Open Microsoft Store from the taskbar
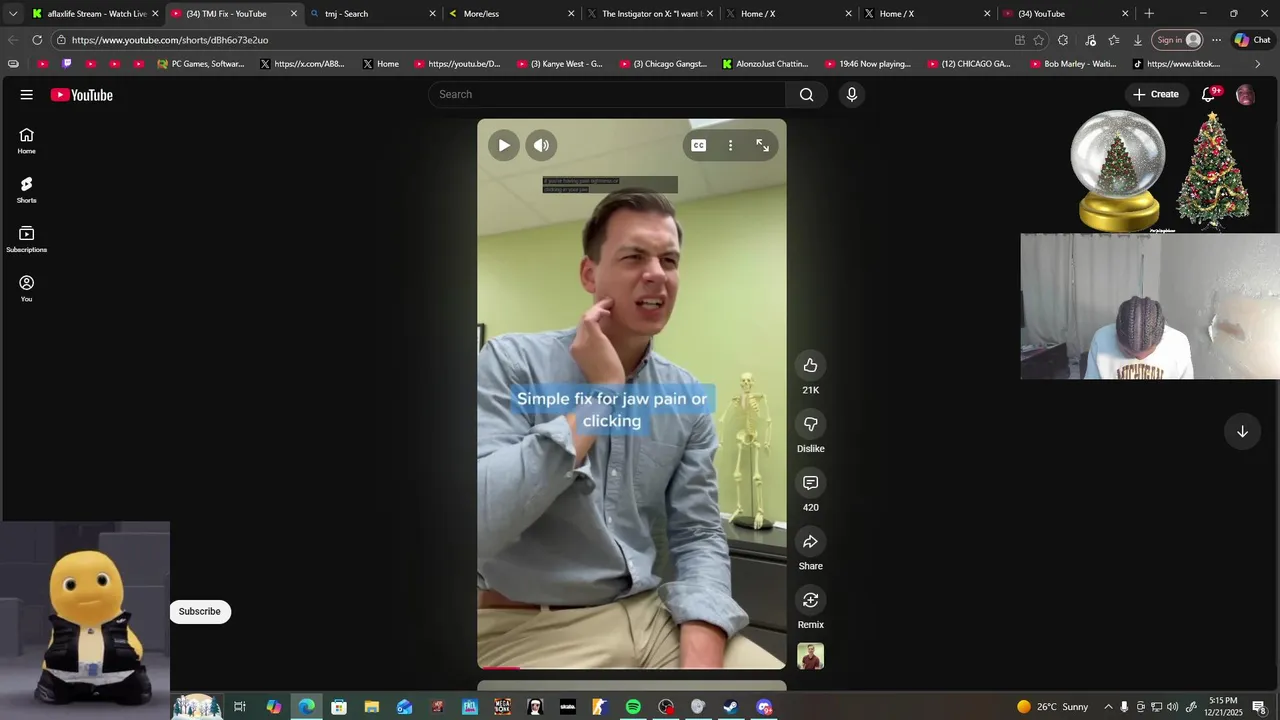The image size is (1280, 720). [x=339, y=707]
